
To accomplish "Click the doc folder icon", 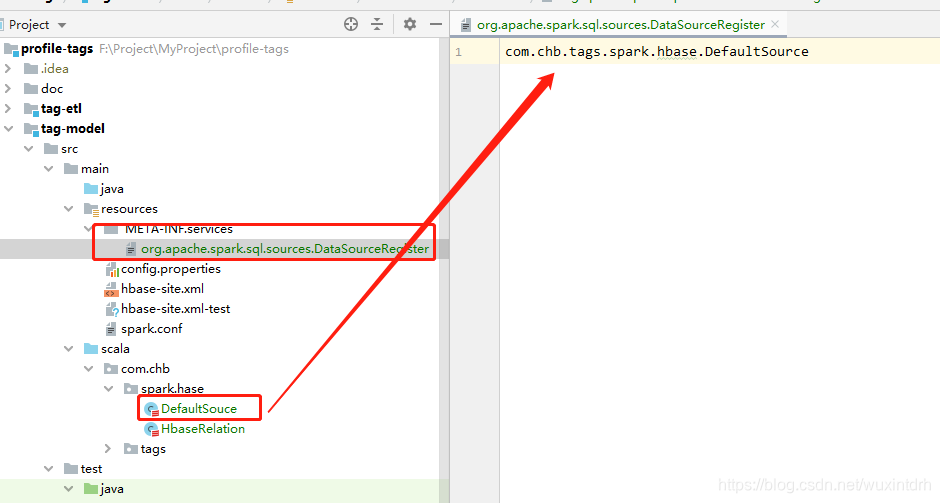I will tap(31, 89).
